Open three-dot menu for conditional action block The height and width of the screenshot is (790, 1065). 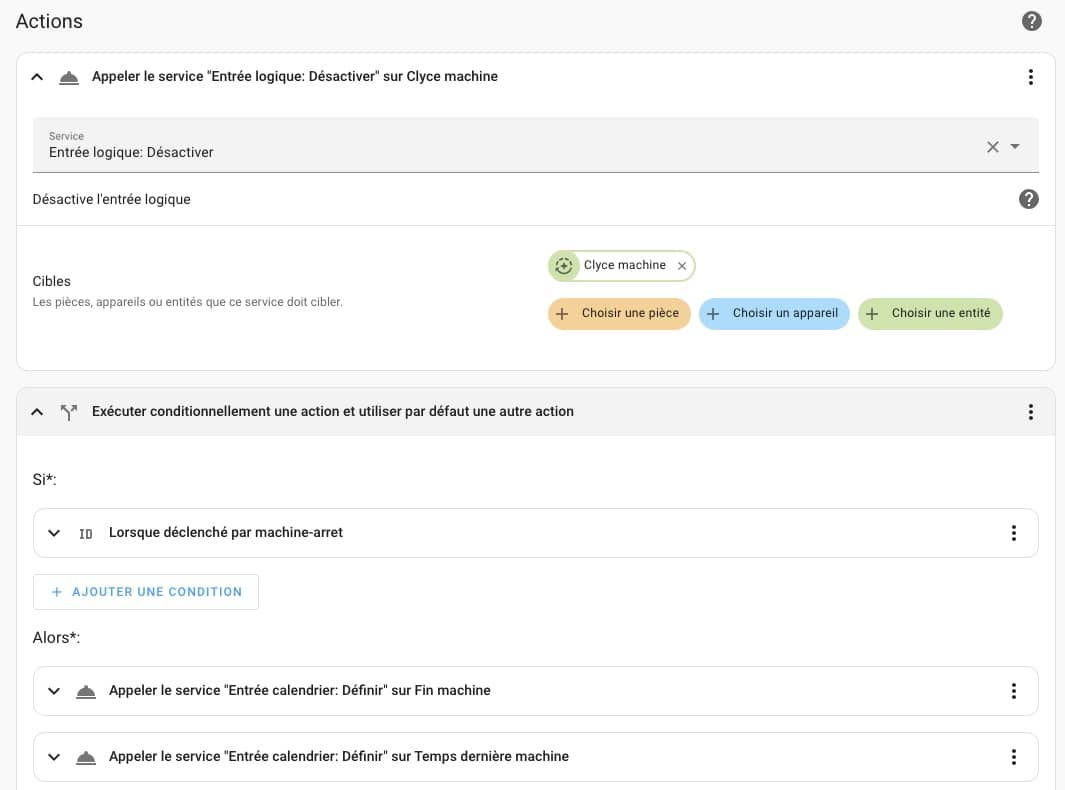pyautogui.click(x=1030, y=412)
